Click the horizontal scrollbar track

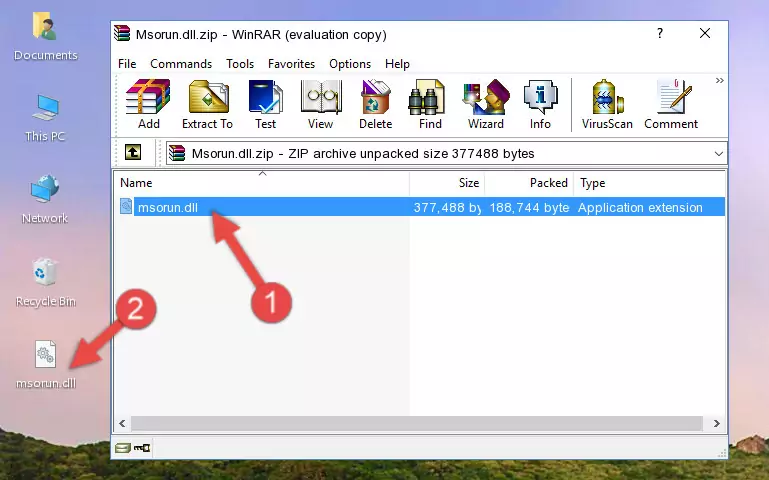(x=417, y=423)
